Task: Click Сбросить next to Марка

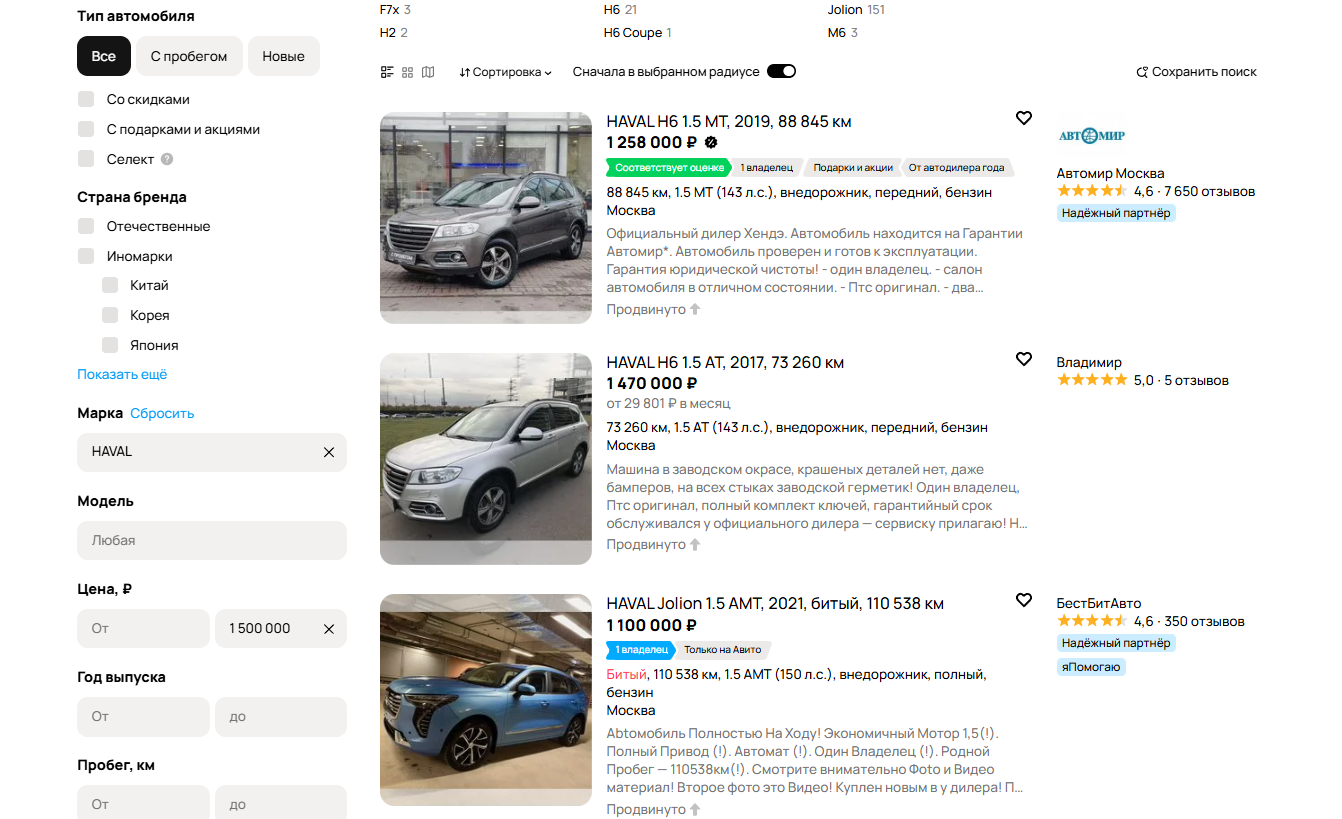Action: tap(162, 413)
